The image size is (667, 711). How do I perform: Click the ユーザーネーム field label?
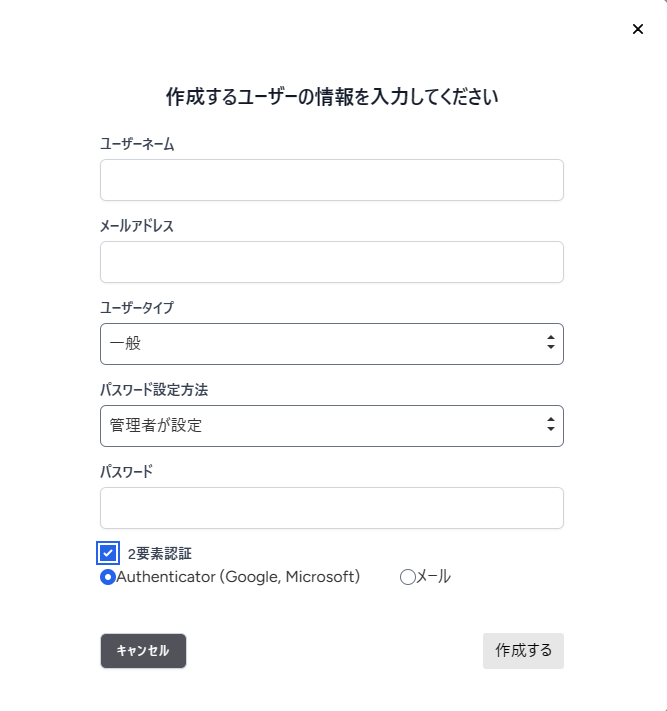point(137,144)
